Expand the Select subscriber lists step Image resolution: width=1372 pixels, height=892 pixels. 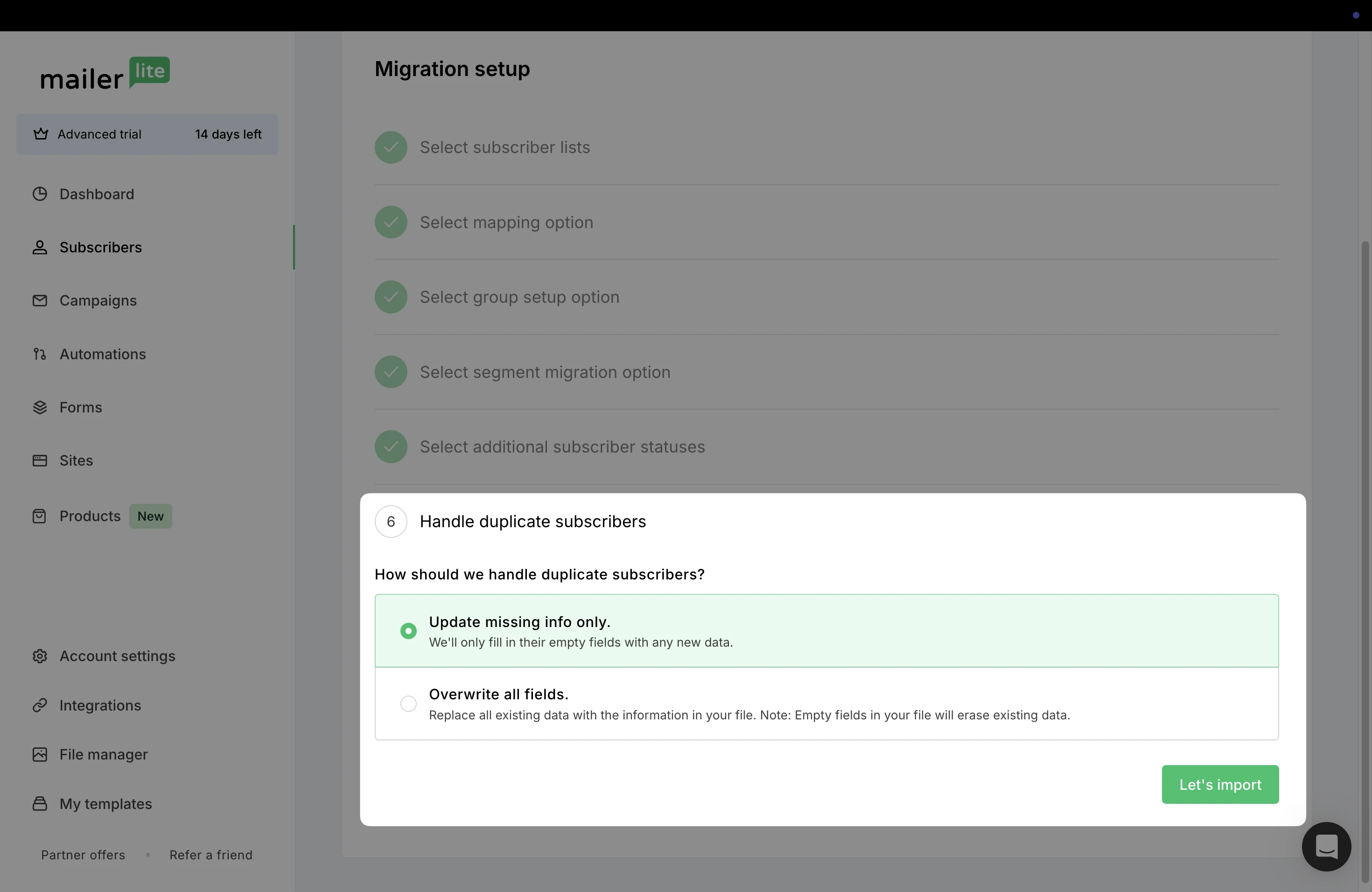coord(504,147)
